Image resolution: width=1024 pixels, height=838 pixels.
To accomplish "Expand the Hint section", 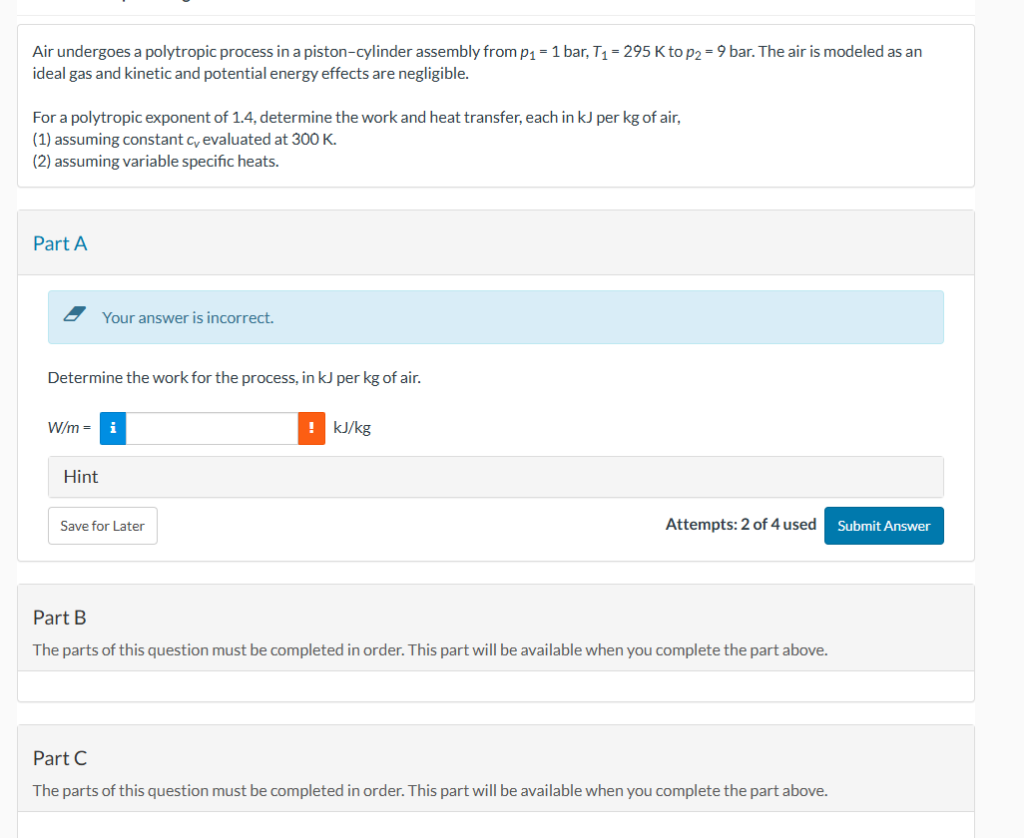I will click(496, 477).
